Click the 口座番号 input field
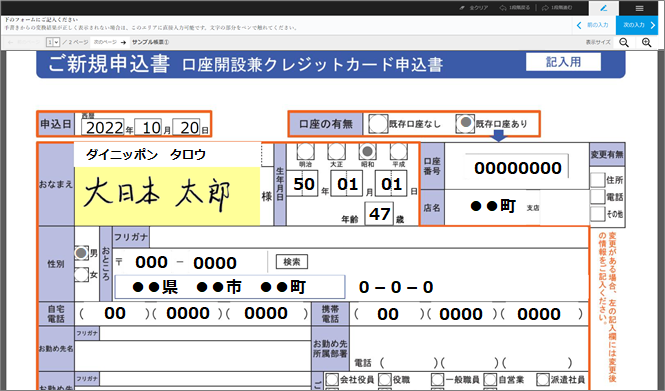 tap(517, 168)
